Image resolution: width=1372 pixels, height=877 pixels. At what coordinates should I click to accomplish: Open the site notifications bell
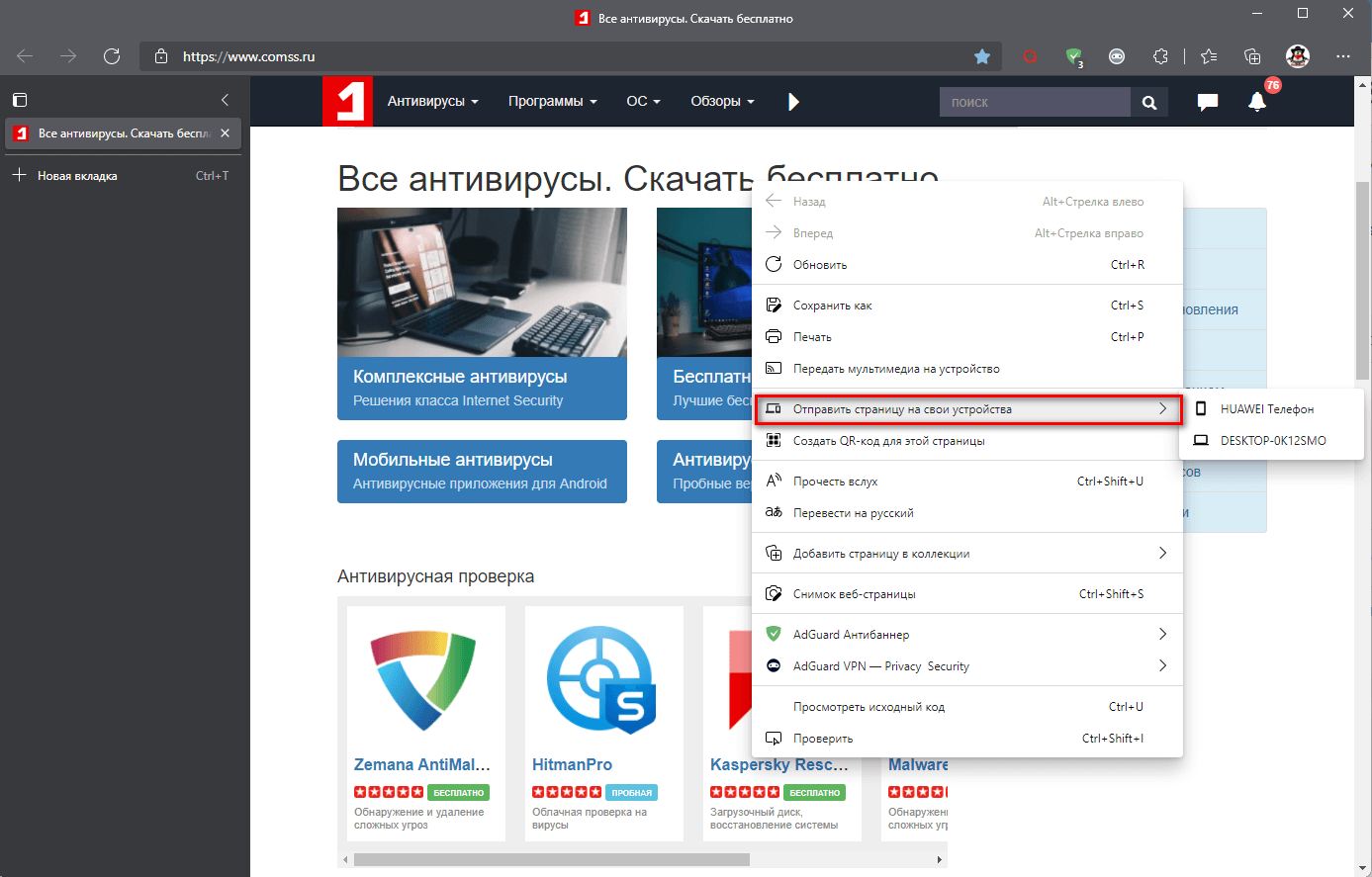[1256, 102]
